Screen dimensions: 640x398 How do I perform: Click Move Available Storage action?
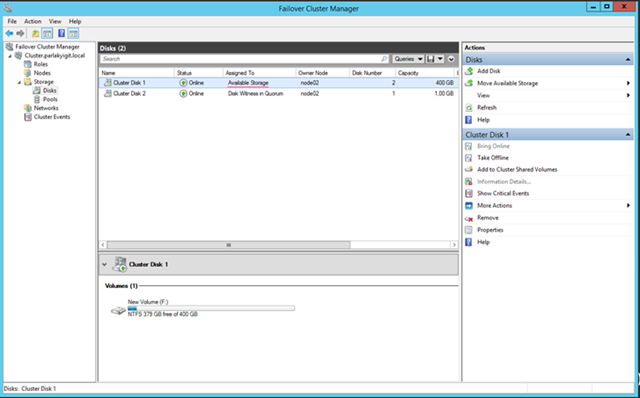tap(507, 83)
